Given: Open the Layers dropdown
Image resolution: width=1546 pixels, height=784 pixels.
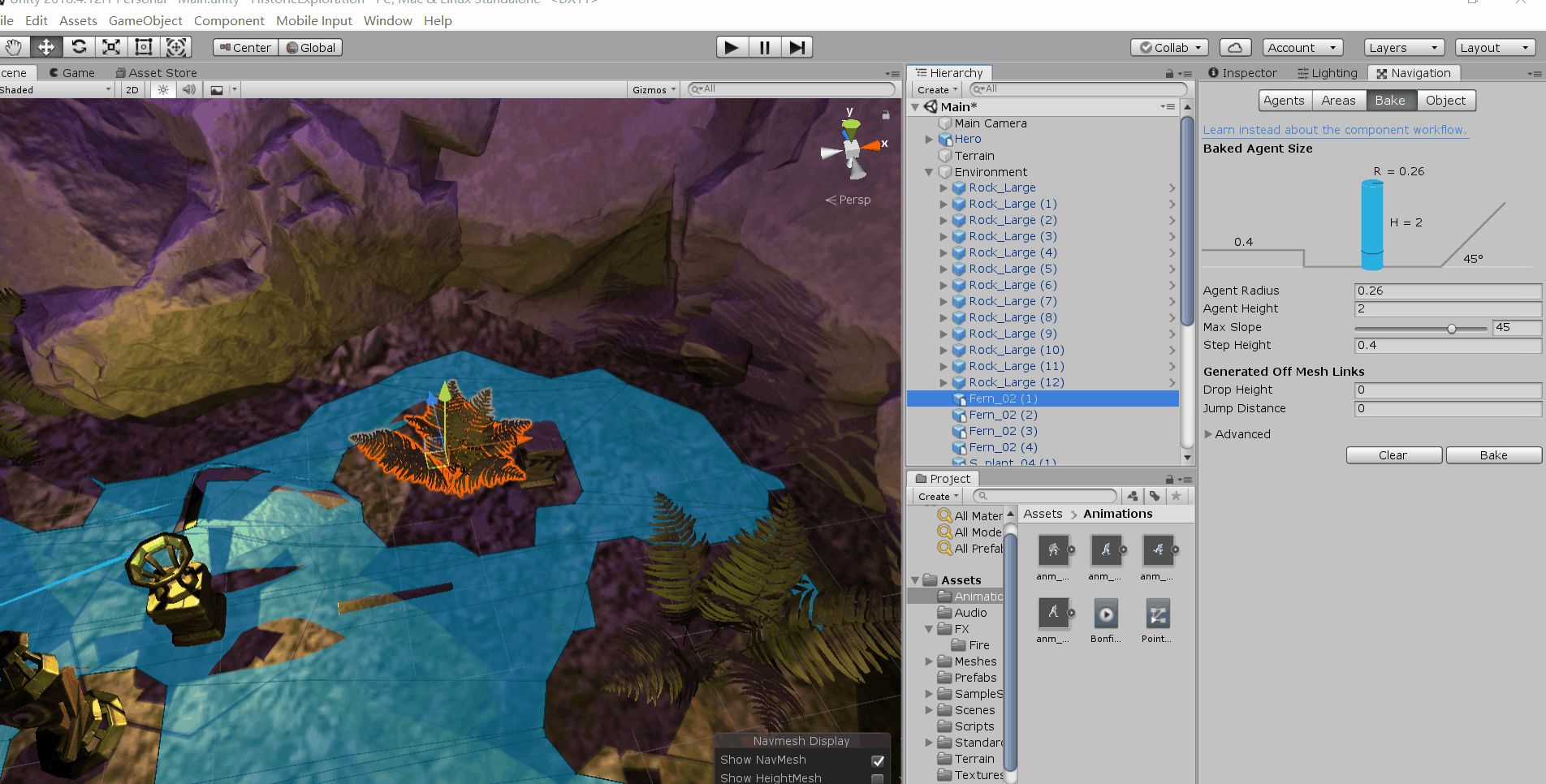Looking at the screenshot, I should click(1403, 47).
